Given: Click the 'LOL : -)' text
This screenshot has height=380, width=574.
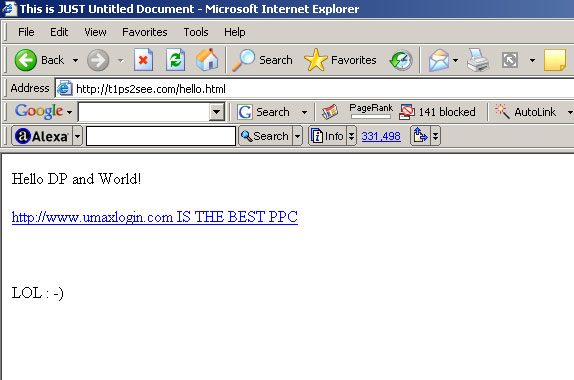Looking at the screenshot, I should pyautogui.click(x=37, y=293).
